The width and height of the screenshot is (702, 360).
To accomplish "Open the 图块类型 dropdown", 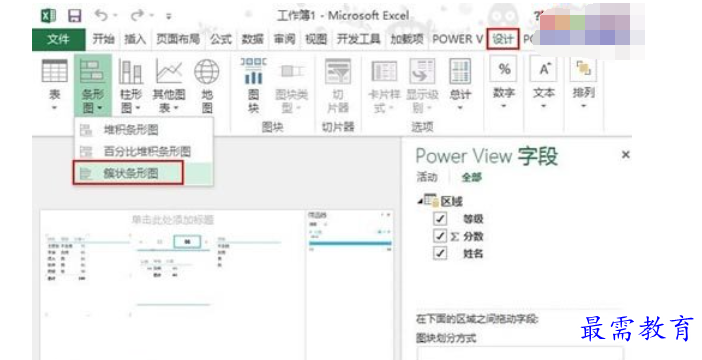I will click(x=291, y=85).
